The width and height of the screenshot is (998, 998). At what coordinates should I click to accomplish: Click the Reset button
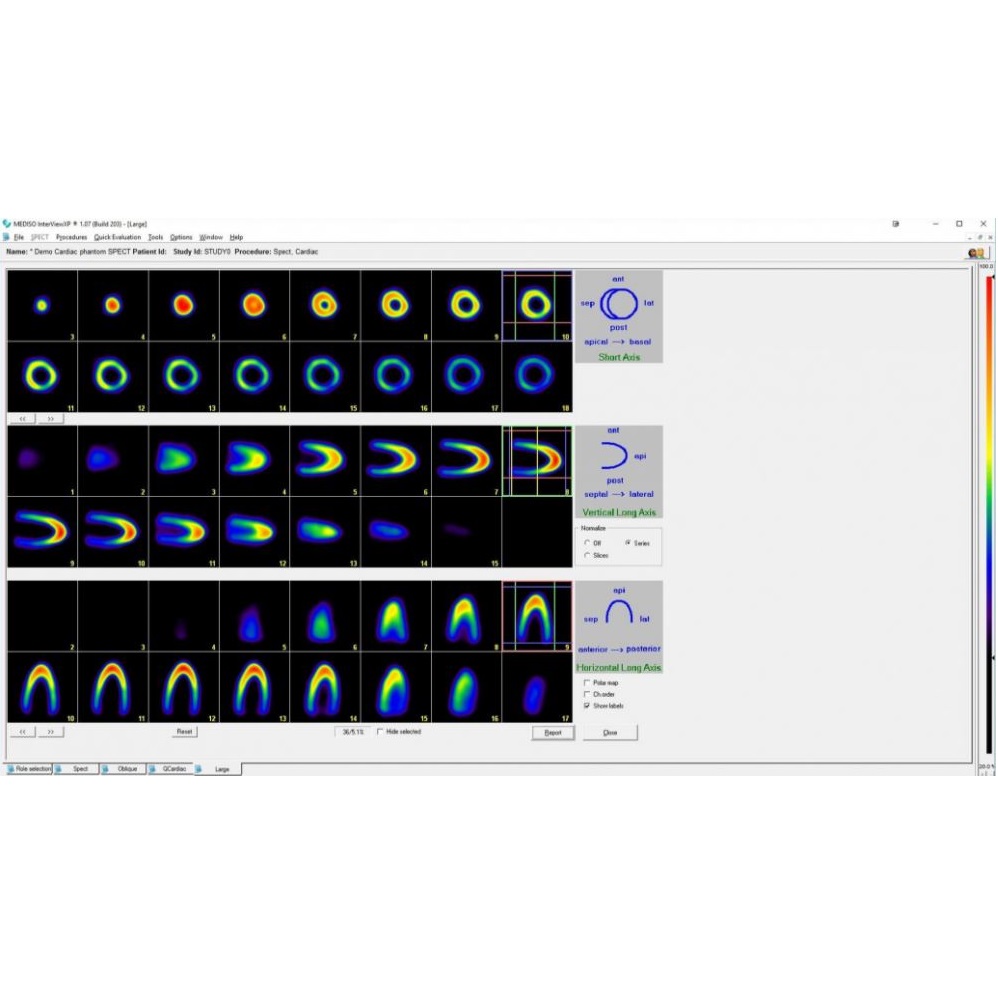point(184,732)
